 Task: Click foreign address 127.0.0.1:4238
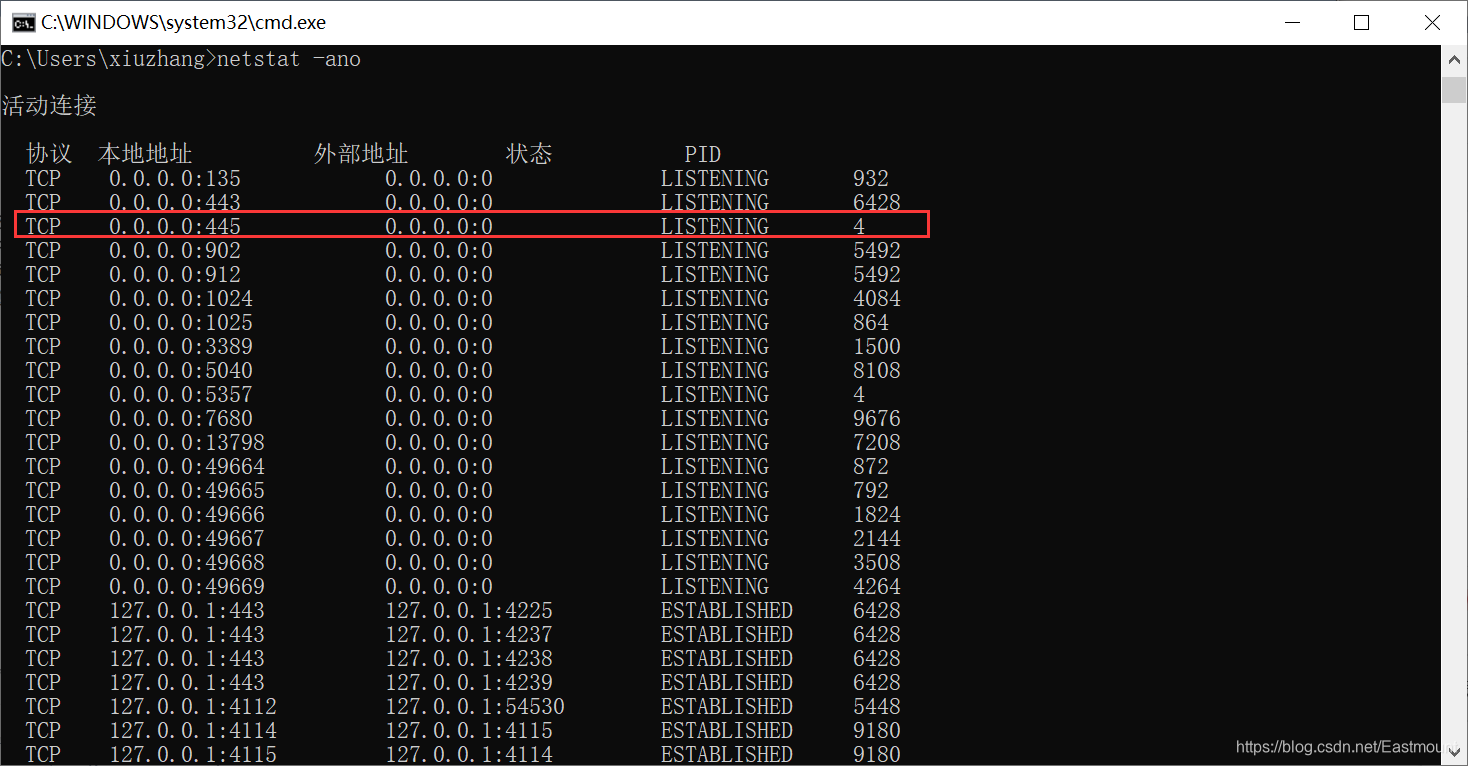pos(469,659)
